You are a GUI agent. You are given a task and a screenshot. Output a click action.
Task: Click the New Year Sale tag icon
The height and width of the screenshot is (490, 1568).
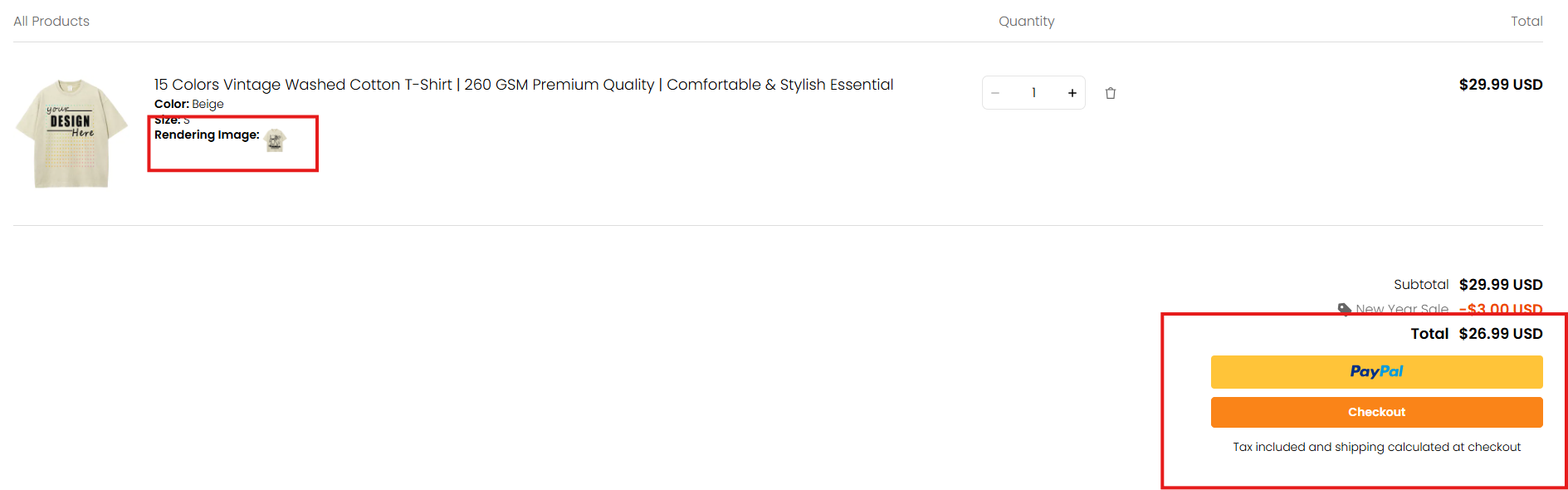(x=1345, y=309)
